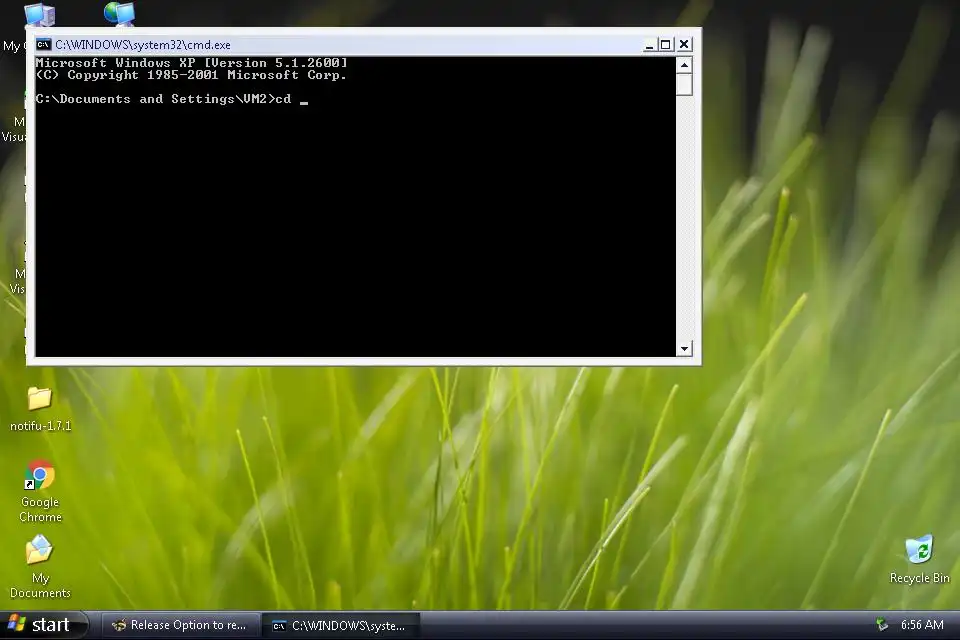Select the Recycle Bin icon

(919, 549)
